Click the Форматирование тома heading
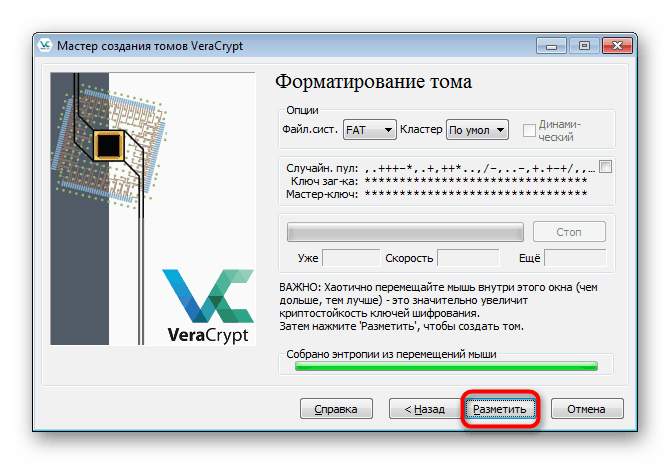 coord(373,82)
